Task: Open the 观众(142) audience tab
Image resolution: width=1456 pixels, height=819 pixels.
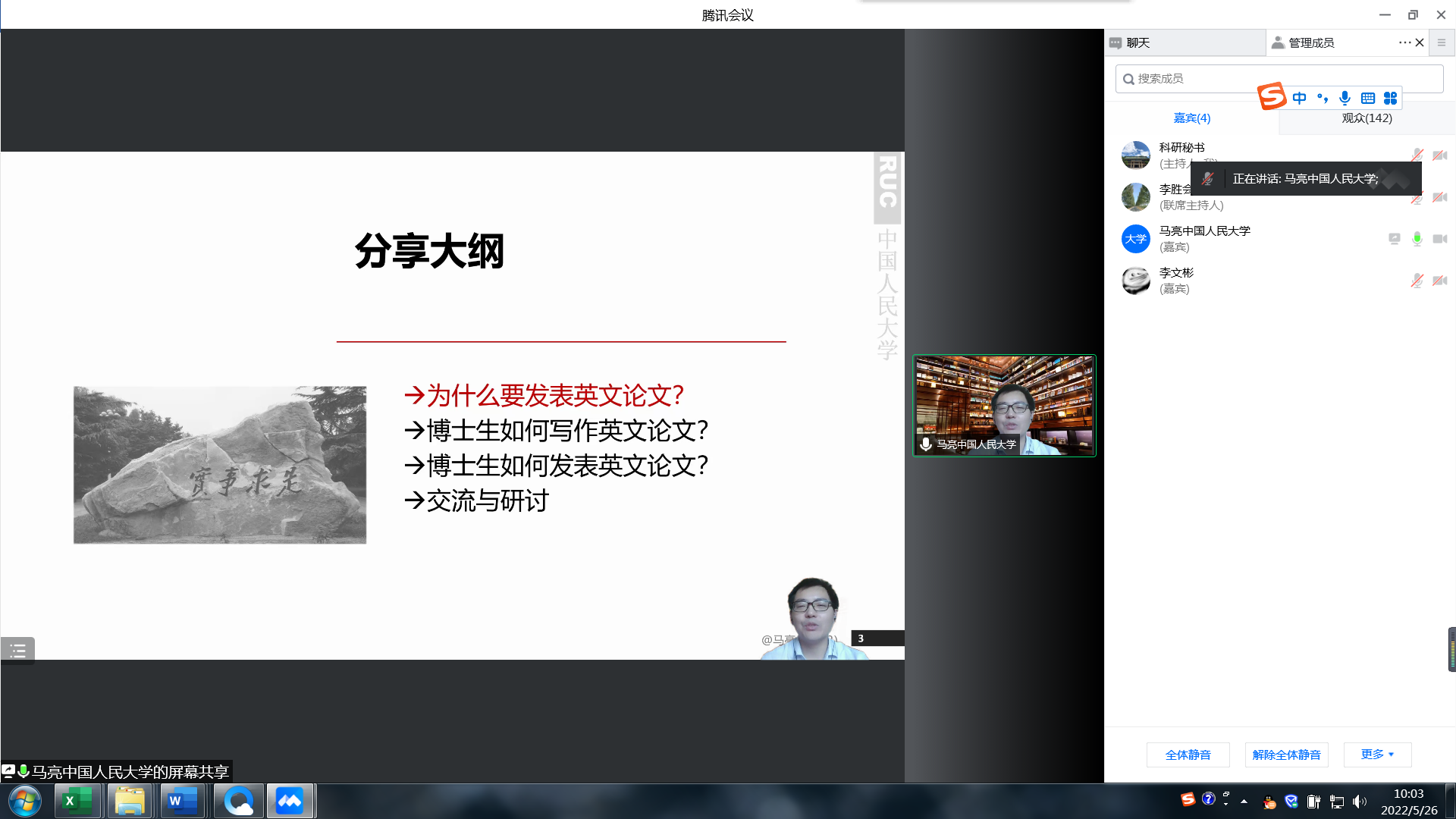Action: coord(1367,118)
